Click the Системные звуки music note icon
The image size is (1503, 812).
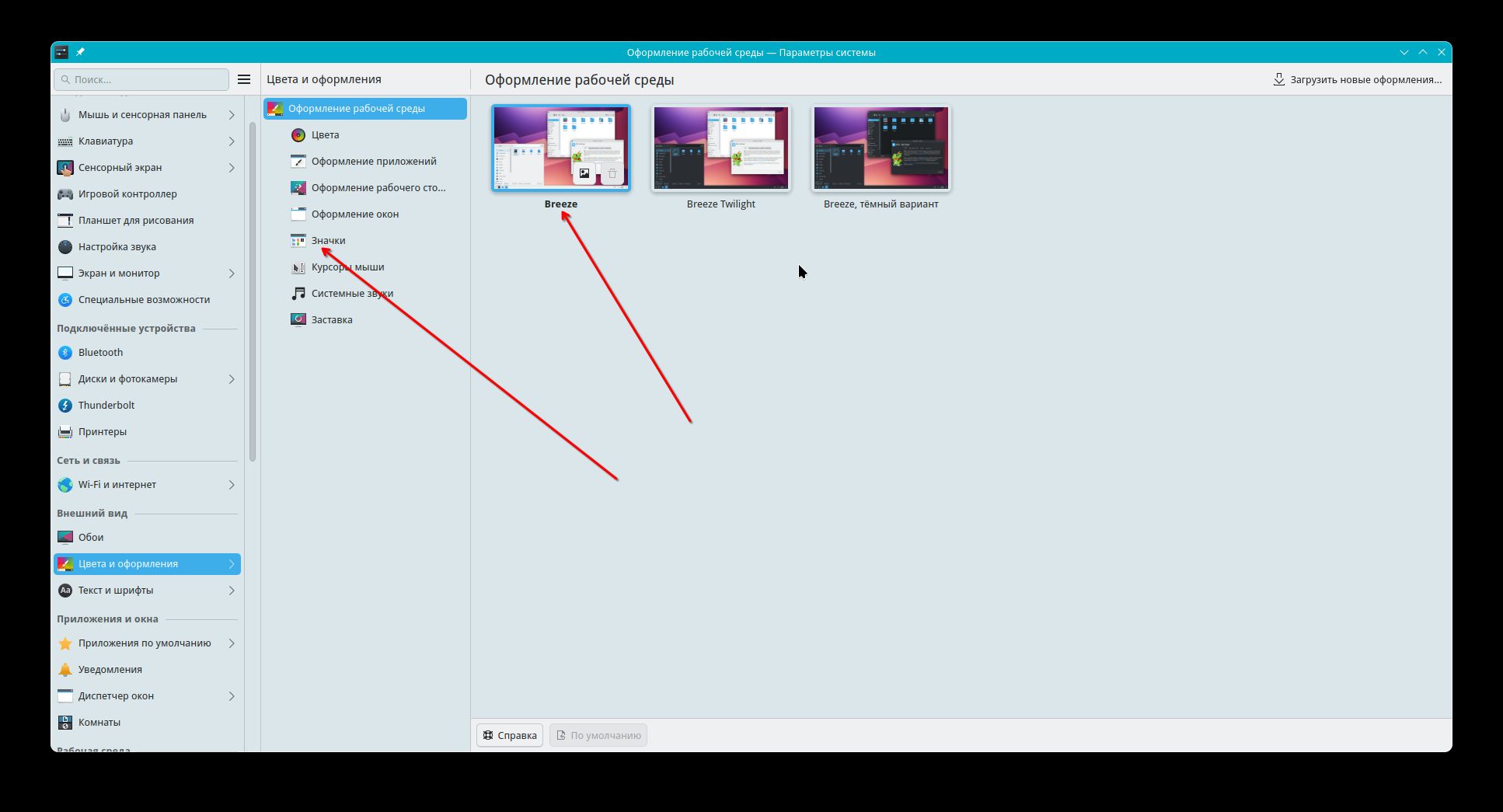tap(298, 294)
